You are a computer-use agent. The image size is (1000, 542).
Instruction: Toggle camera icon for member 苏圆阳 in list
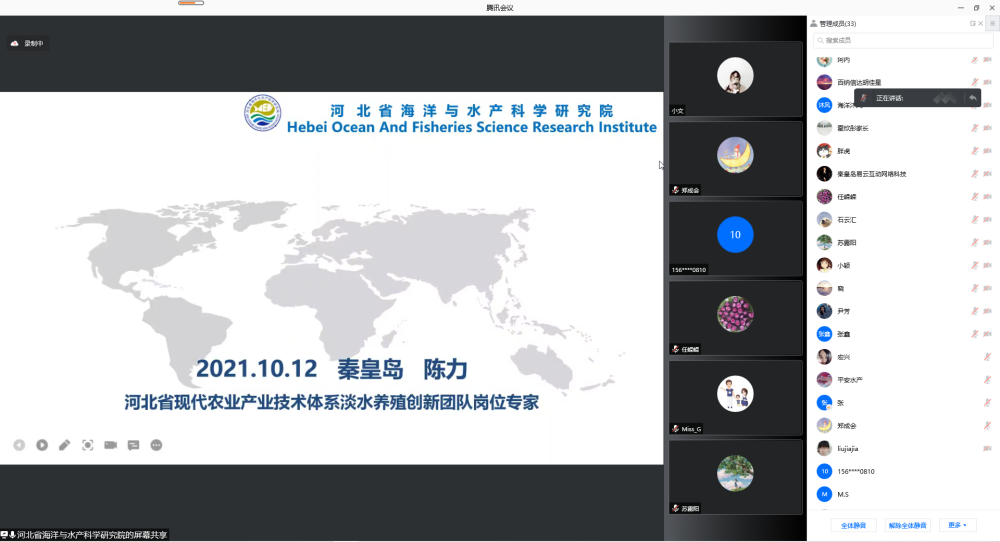[x=987, y=242]
